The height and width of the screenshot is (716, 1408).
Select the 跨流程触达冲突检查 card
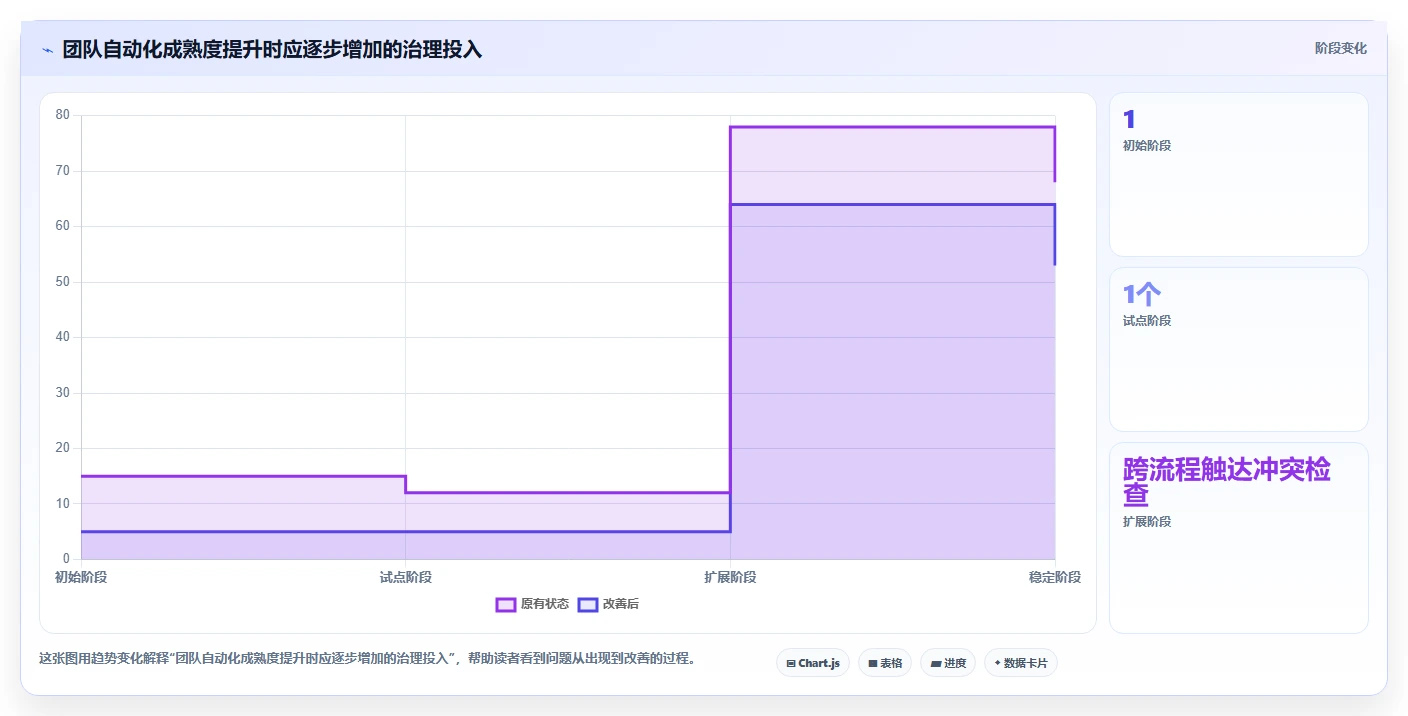1238,538
